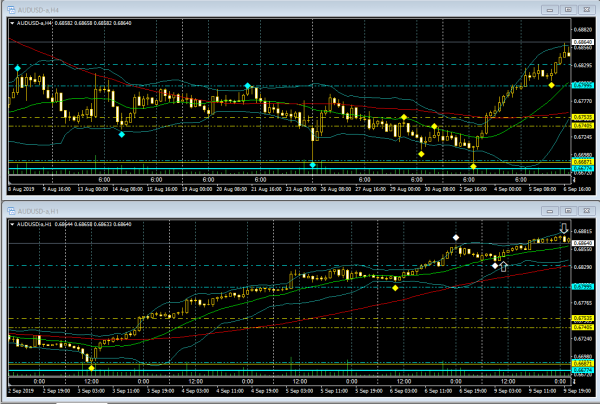This screenshot has width=600, height=404.
Task: Select yellow diamond on H4 0.67535 dashed line
Action: tap(404, 117)
